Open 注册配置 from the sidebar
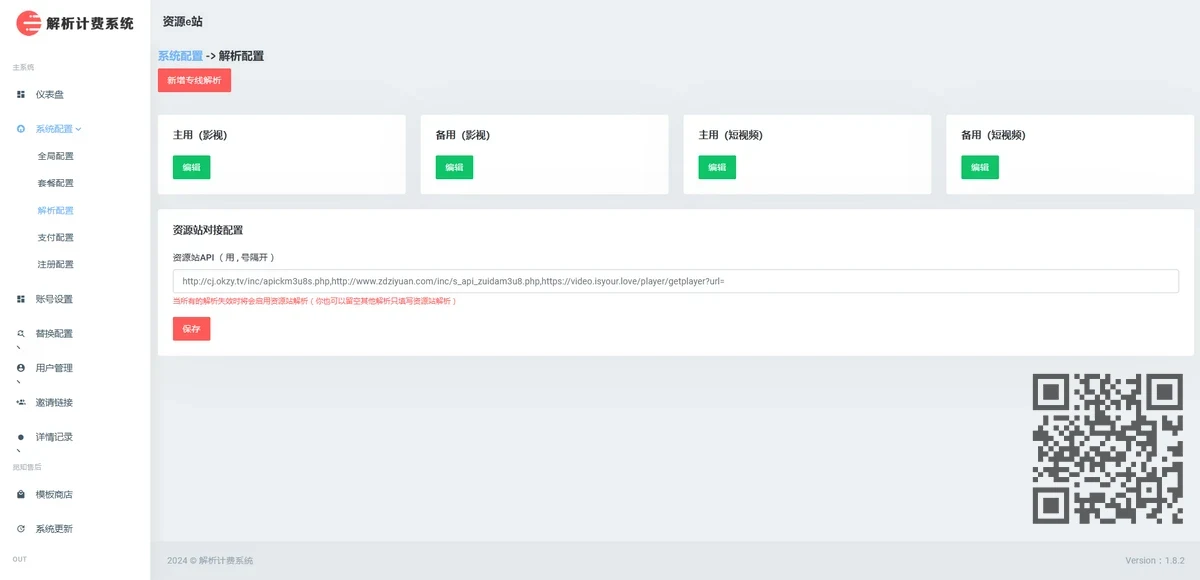1200x580 pixels. click(x=57, y=264)
